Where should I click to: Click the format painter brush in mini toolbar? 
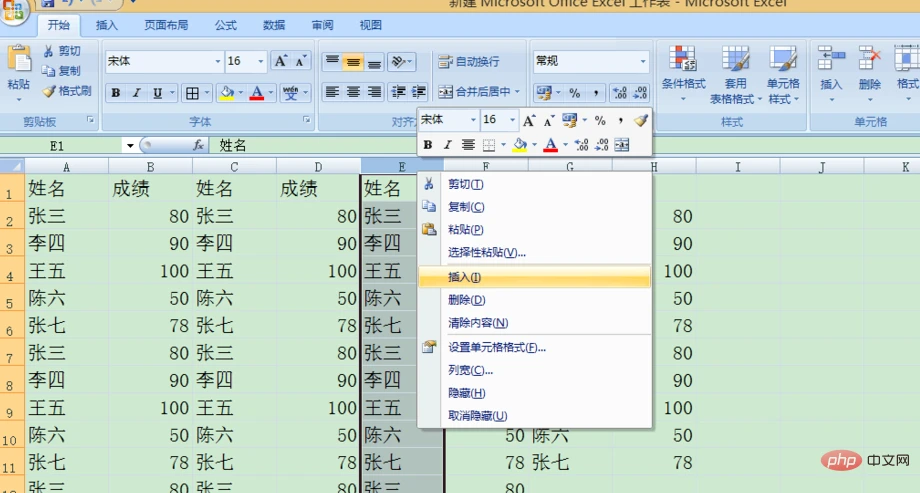pos(640,120)
